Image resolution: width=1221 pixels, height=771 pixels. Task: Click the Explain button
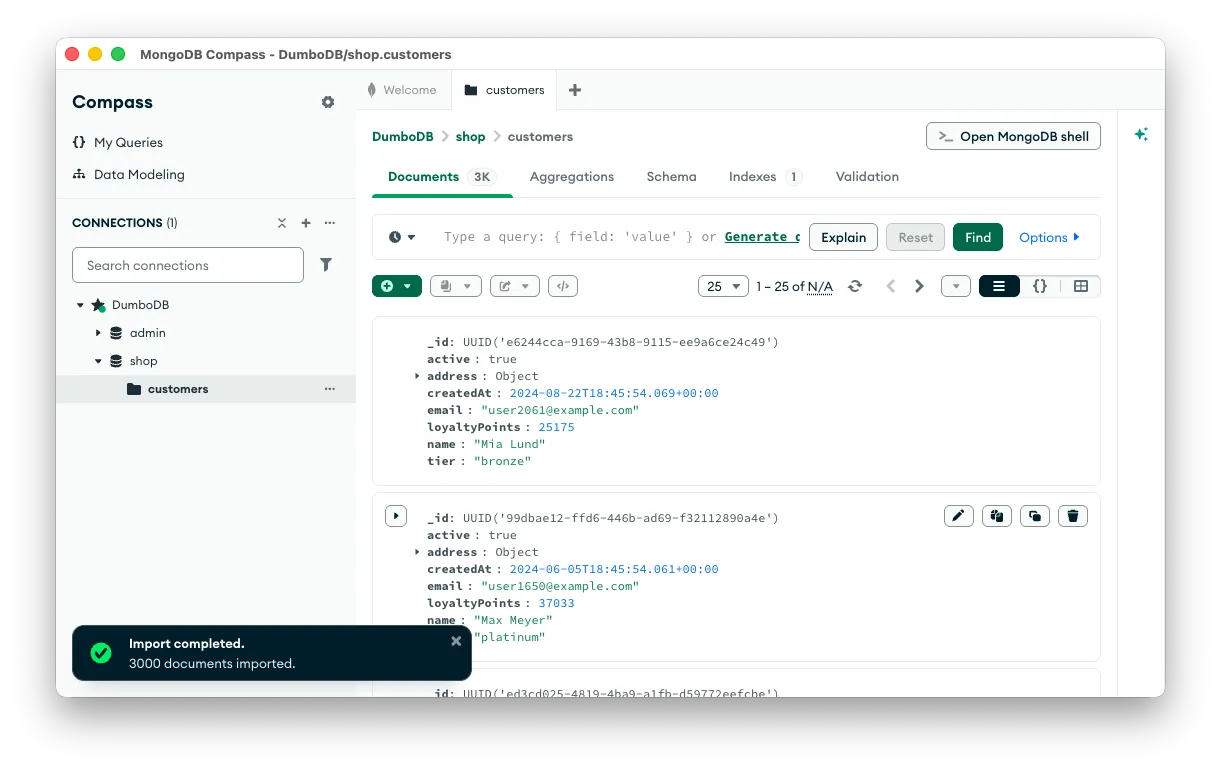(x=843, y=237)
